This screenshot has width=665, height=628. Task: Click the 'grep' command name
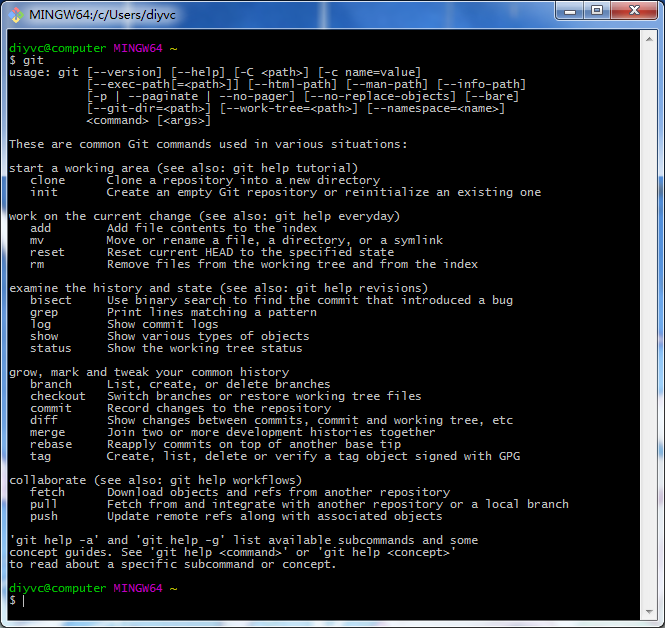[44, 313]
